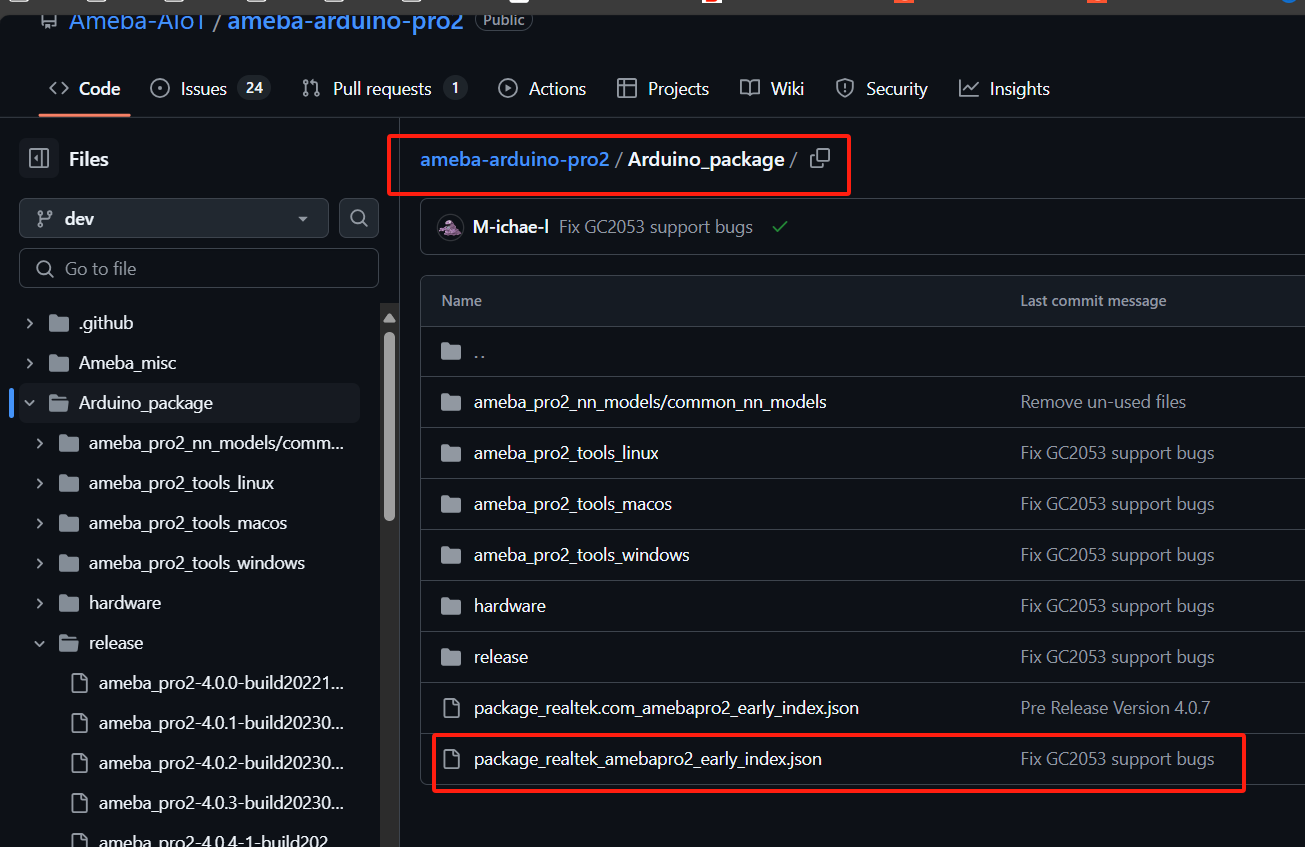Copy path using breadcrumb copy icon

(819, 158)
